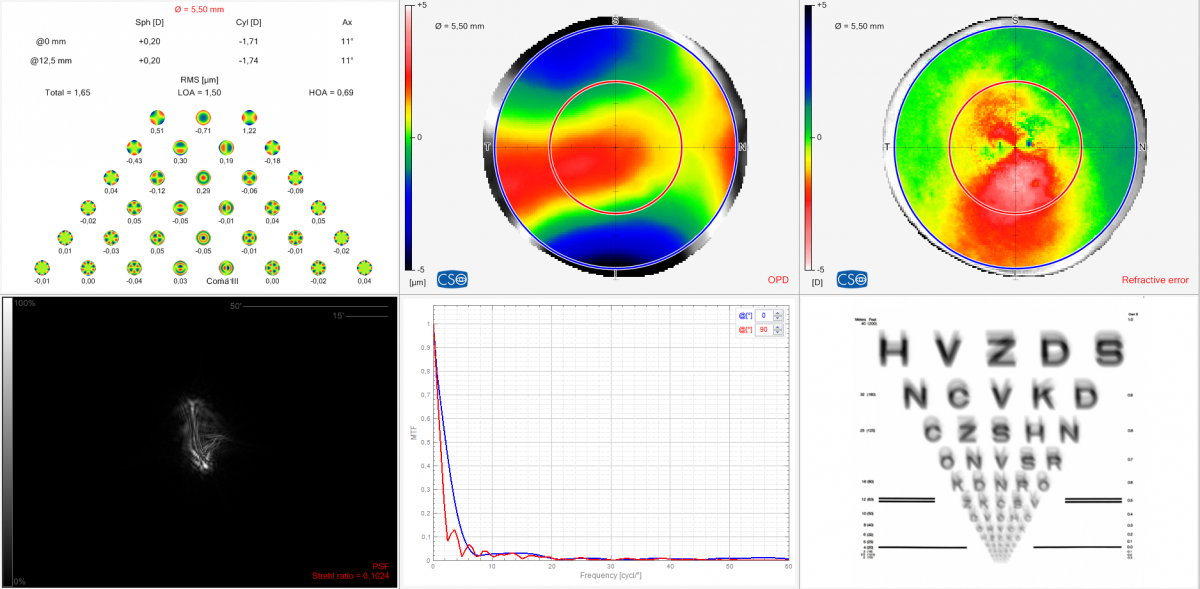Click the Zernike icon valued -0,18
1200x589 pixels.
(x=272, y=148)
